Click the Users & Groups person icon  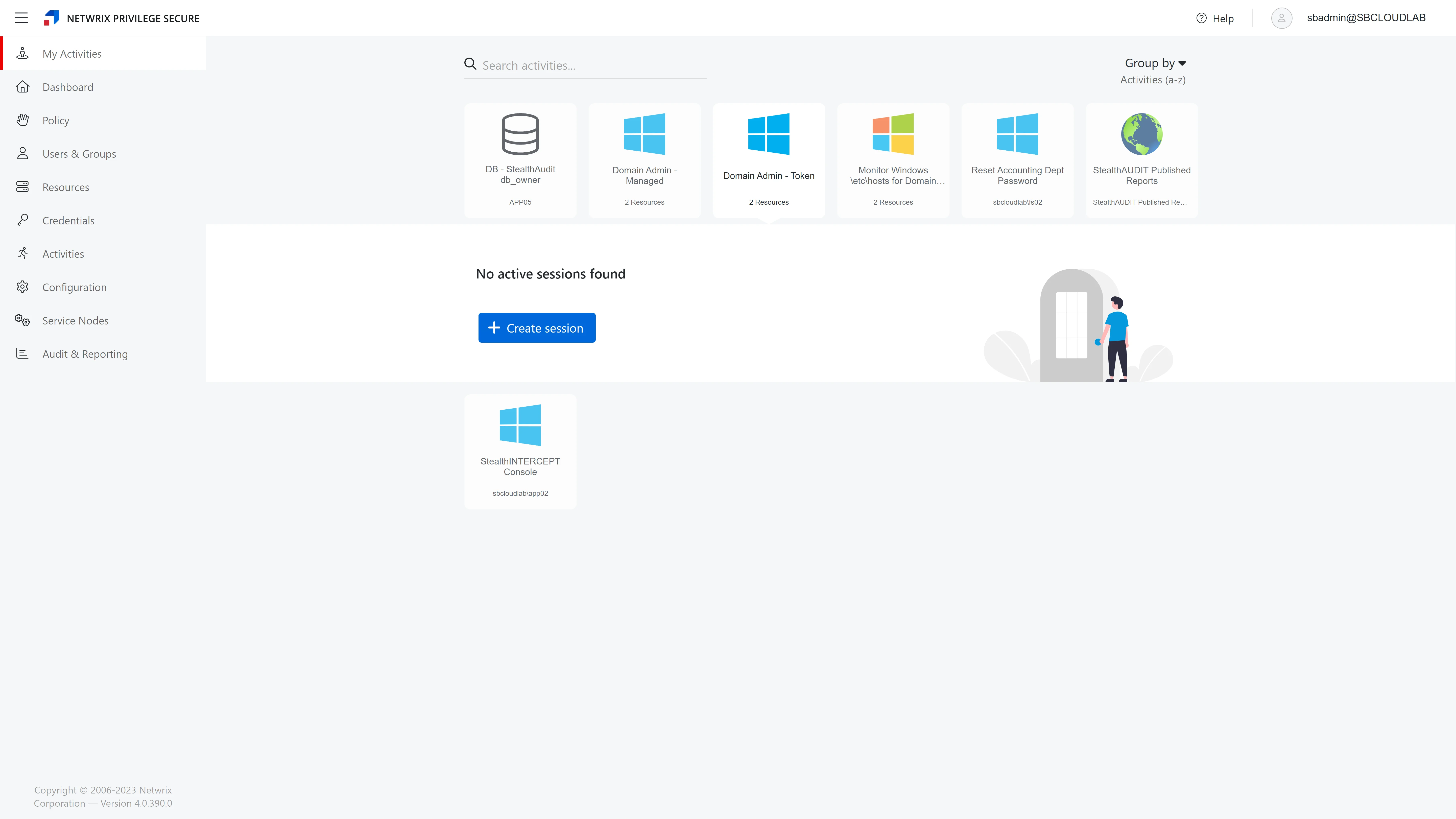tap(22, 153)
